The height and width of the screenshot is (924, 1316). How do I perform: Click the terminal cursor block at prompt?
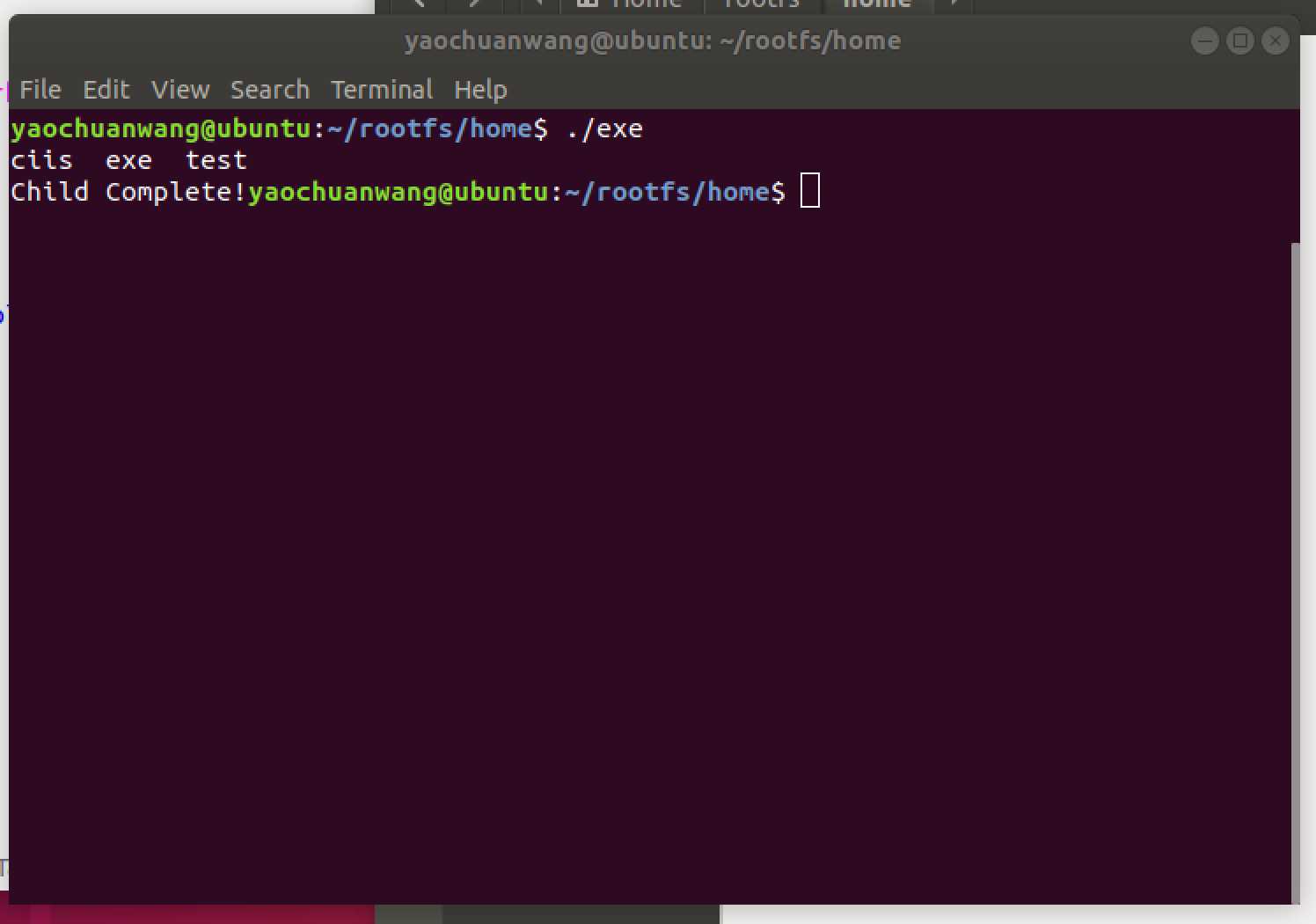click(810, 191)
